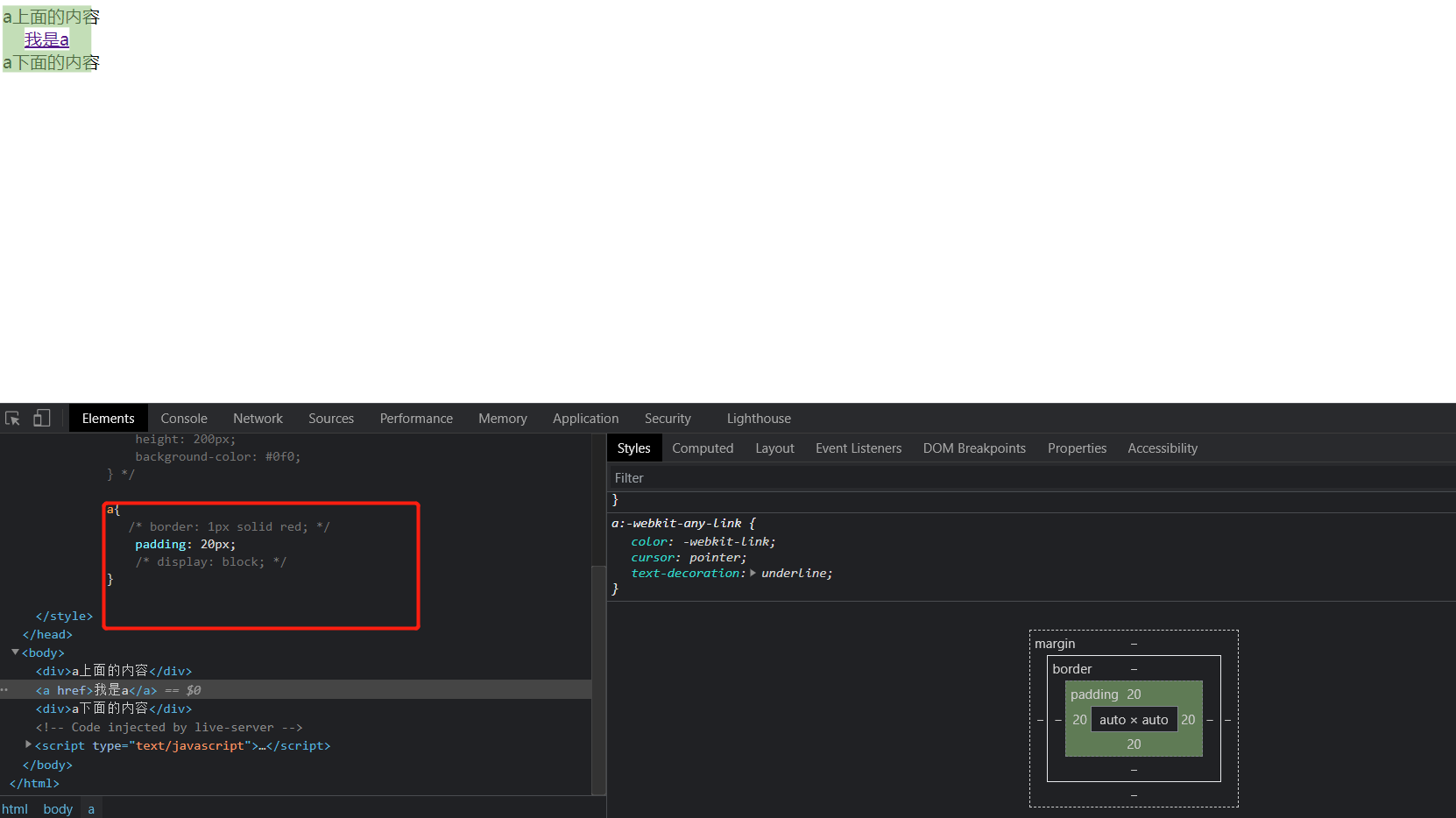Click the Elements panel vertical scrollbar thumb
Screen dimensions: 1456x818
(599, 679)
